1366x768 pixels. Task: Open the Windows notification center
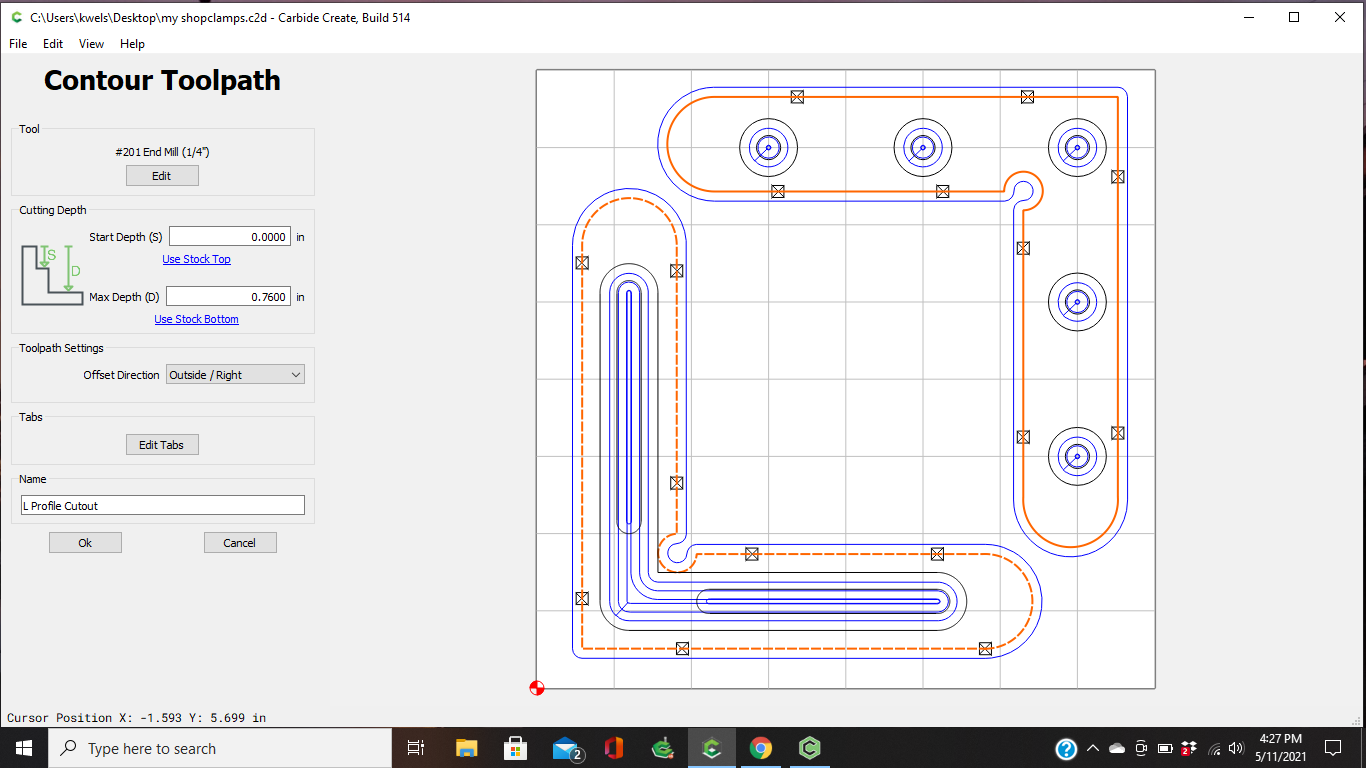pyautogui.click(x=1333, y=748)
